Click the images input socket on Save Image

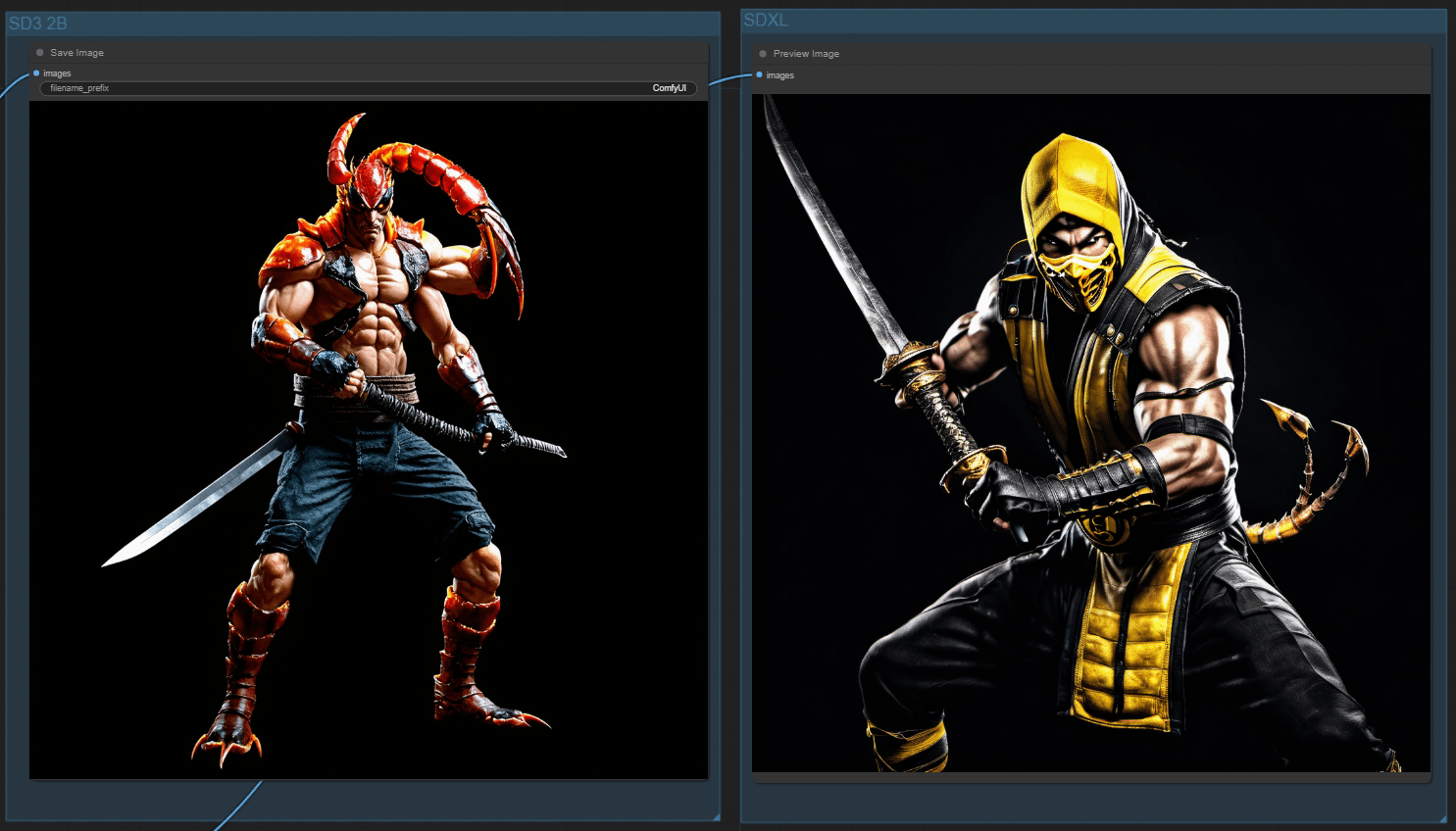pyautogui.click(x=36, y=73)
